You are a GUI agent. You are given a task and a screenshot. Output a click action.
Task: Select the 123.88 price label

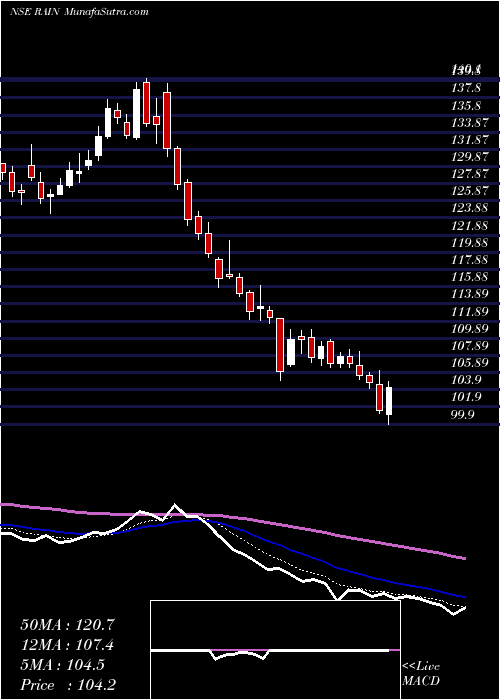(469, 208)
